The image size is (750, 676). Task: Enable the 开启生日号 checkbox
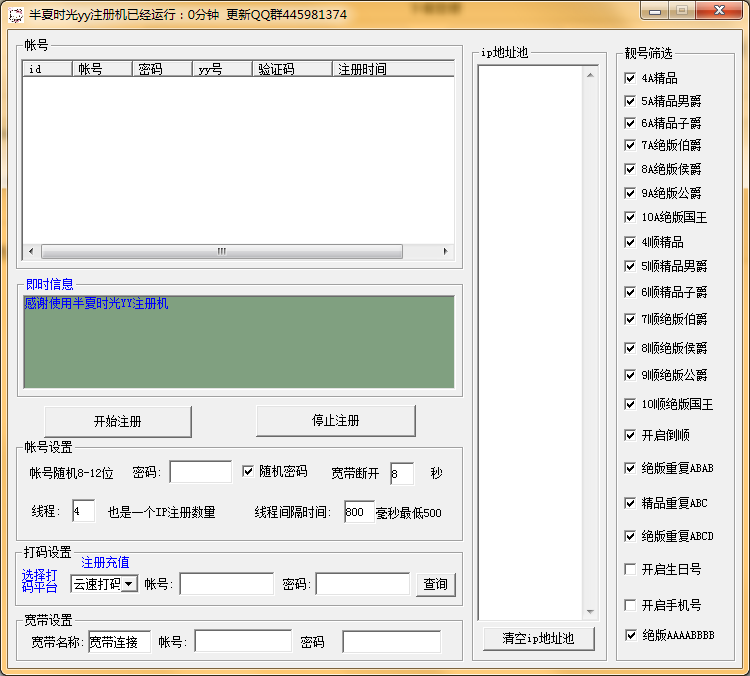[630, 569]
